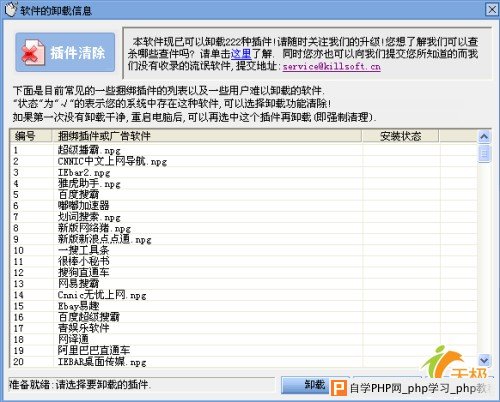The height and width of the screenshot is (402, 500).
Task: Click the vertical scrollbar thumb
Action: pyautogui.click(x=484, y=153)
